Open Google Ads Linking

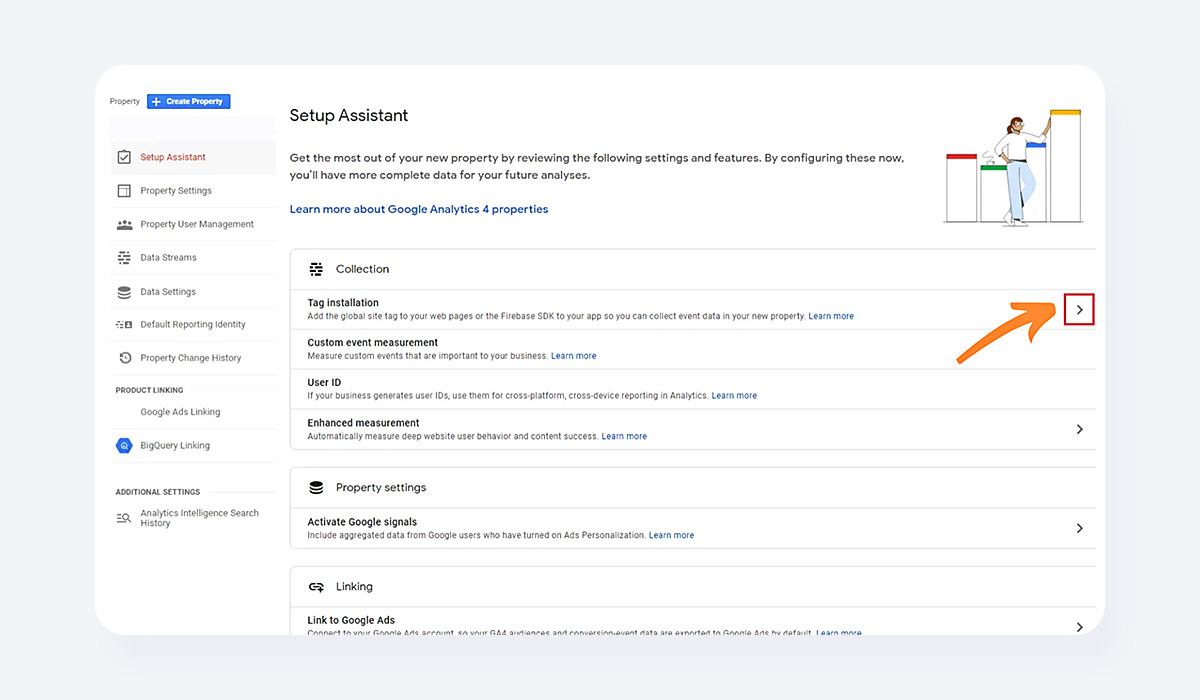point(180,412)
